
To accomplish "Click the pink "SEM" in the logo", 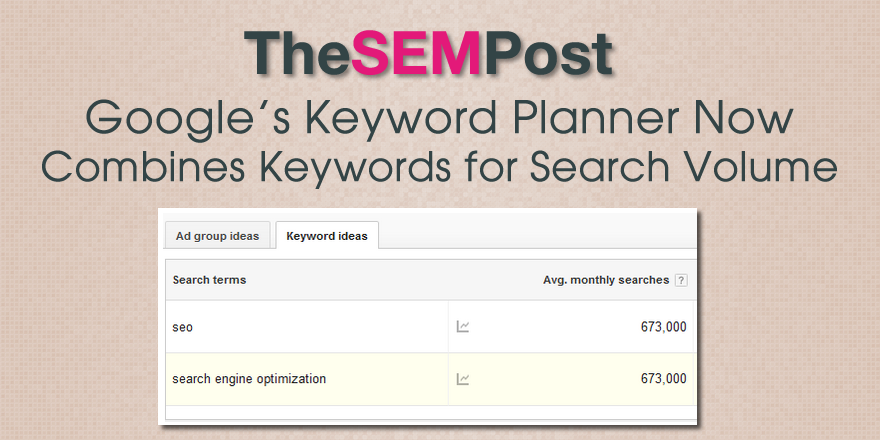I will (417, 55).
